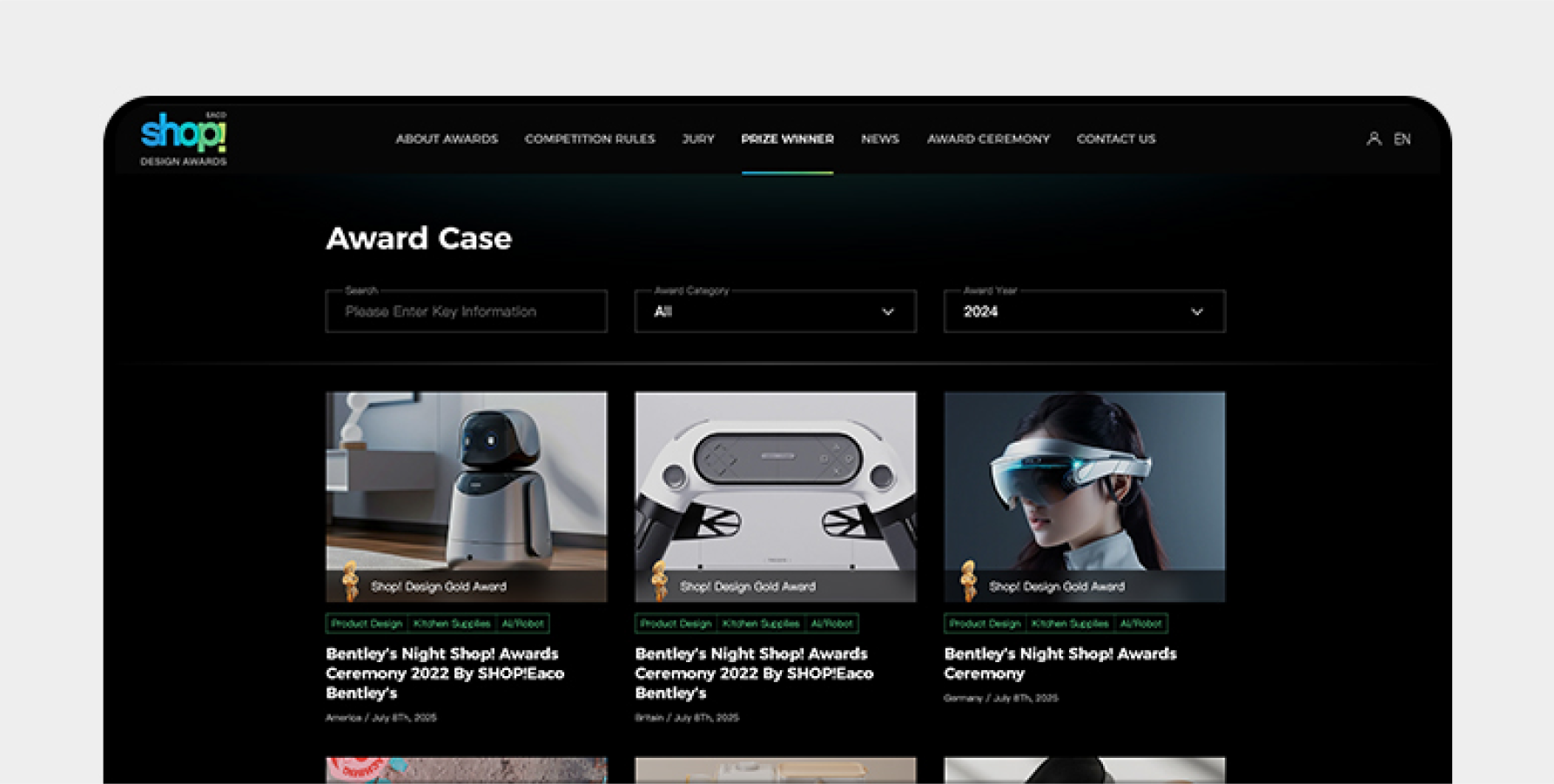Image resolution: width=1554 pixels, height=784 pixels.
Task: Open the Contact Us page
Action: (1115, 139)
